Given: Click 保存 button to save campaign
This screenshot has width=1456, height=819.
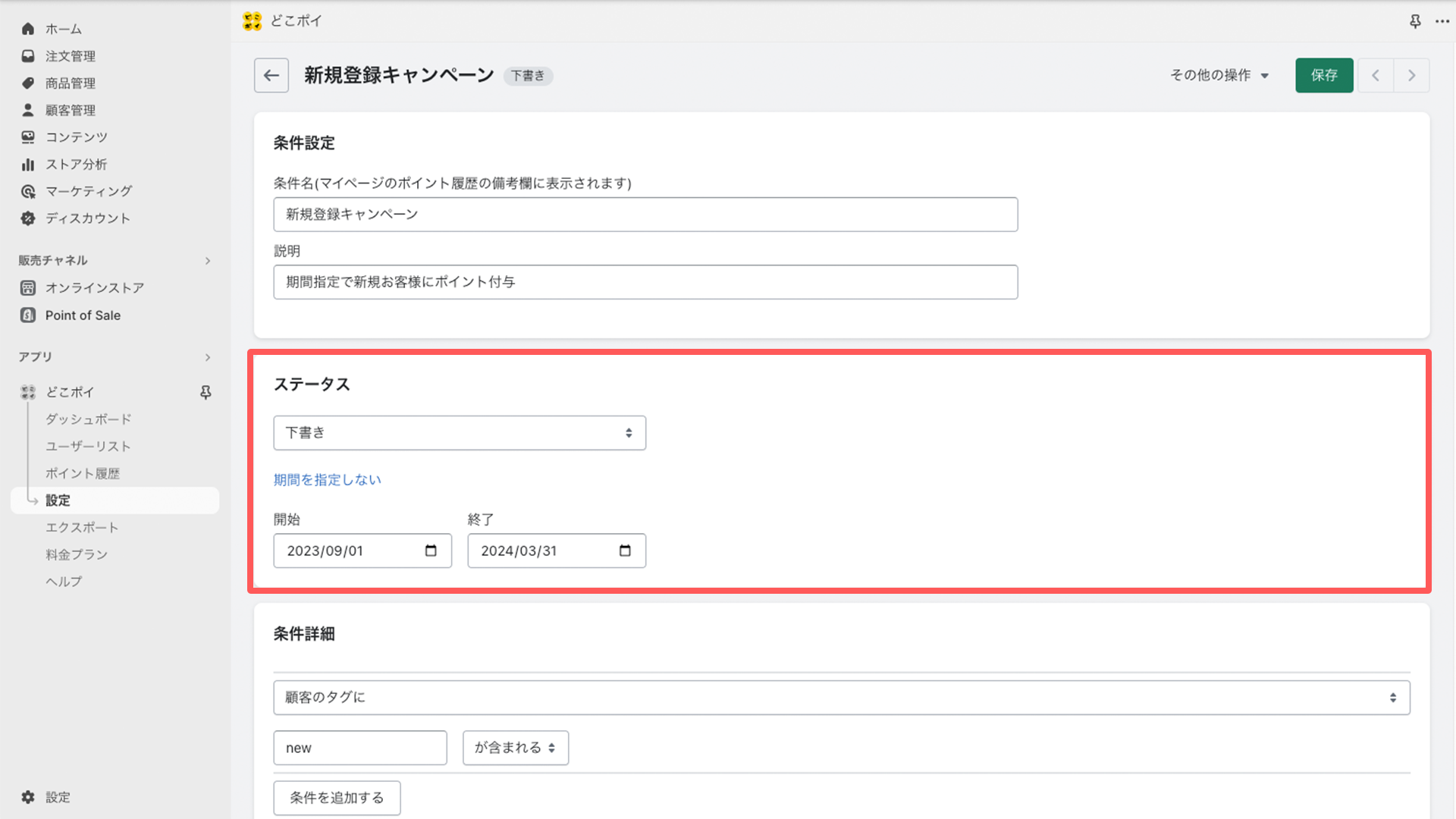Looking at the screenshot, I should [1324, 75].
